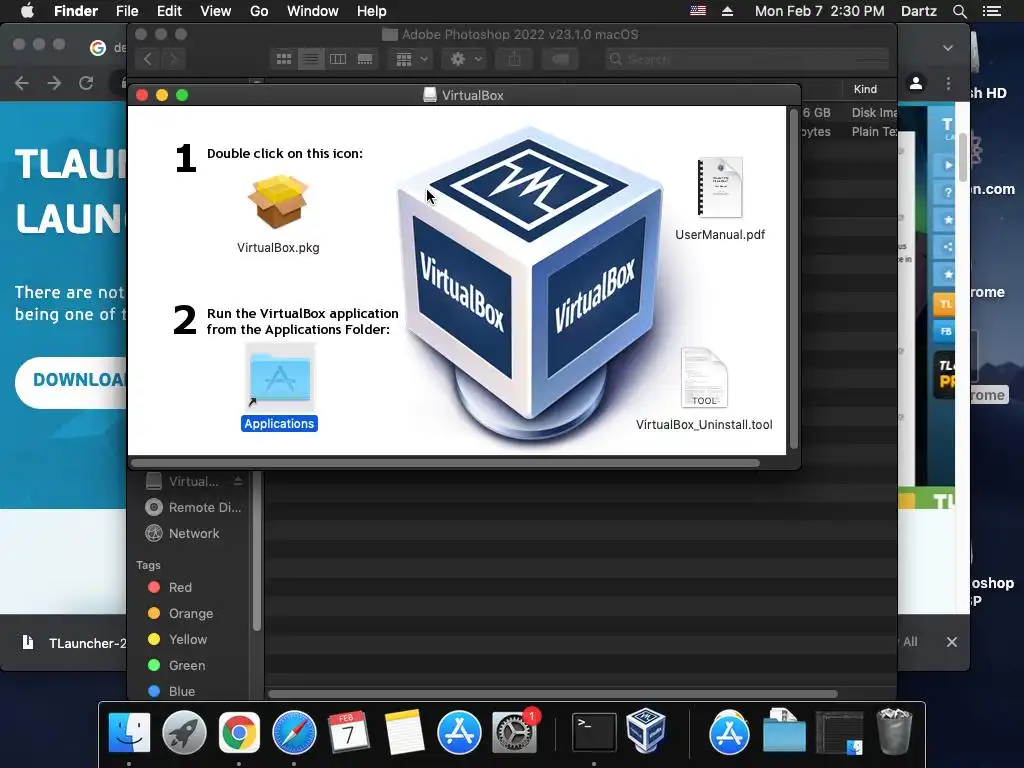The image size is (1024, 768).
Task: Click the Edit Tags button in Finder toolbar
Action: [560, 59]
